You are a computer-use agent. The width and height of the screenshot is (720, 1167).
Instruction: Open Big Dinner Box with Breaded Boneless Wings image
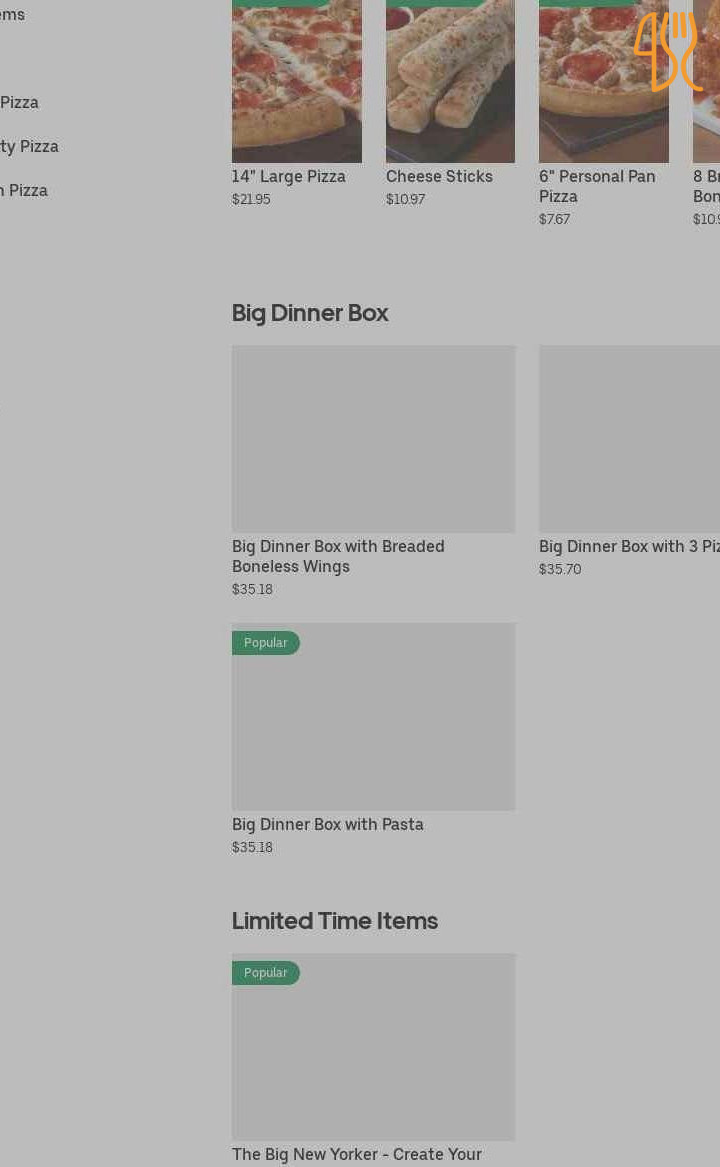tap(373, 438)
